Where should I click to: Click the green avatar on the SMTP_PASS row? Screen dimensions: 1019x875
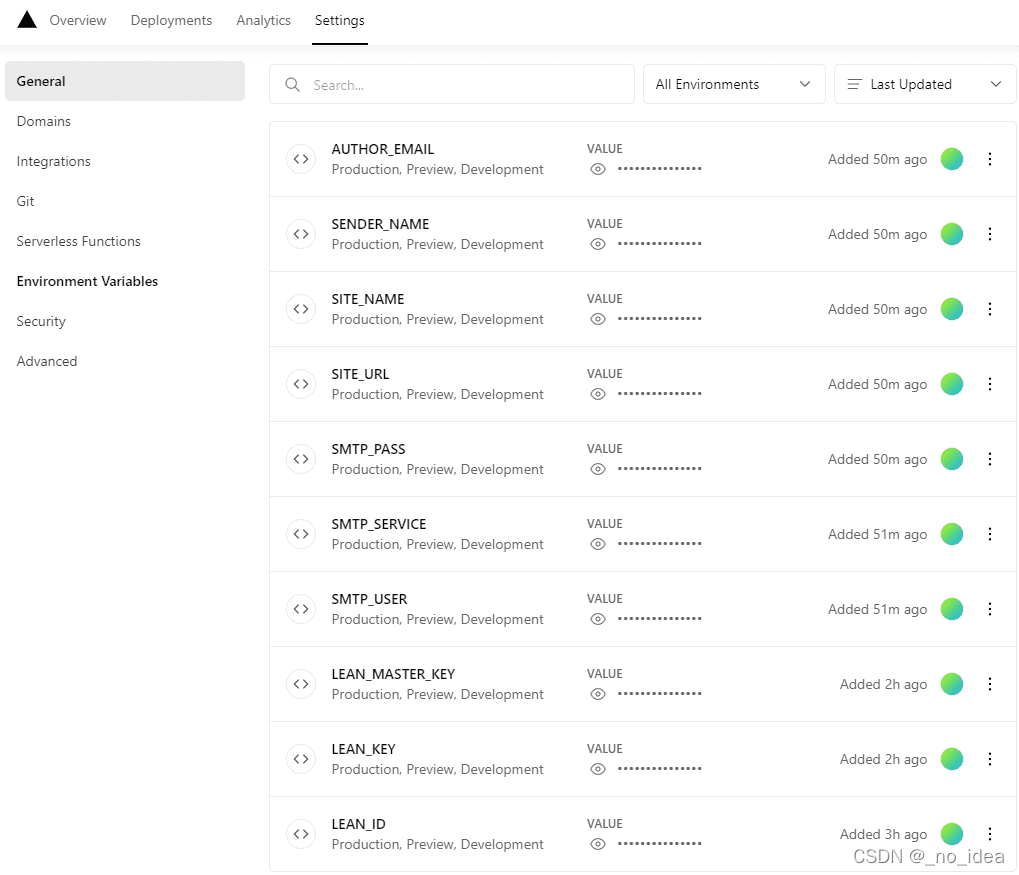[x=951, y=459]
